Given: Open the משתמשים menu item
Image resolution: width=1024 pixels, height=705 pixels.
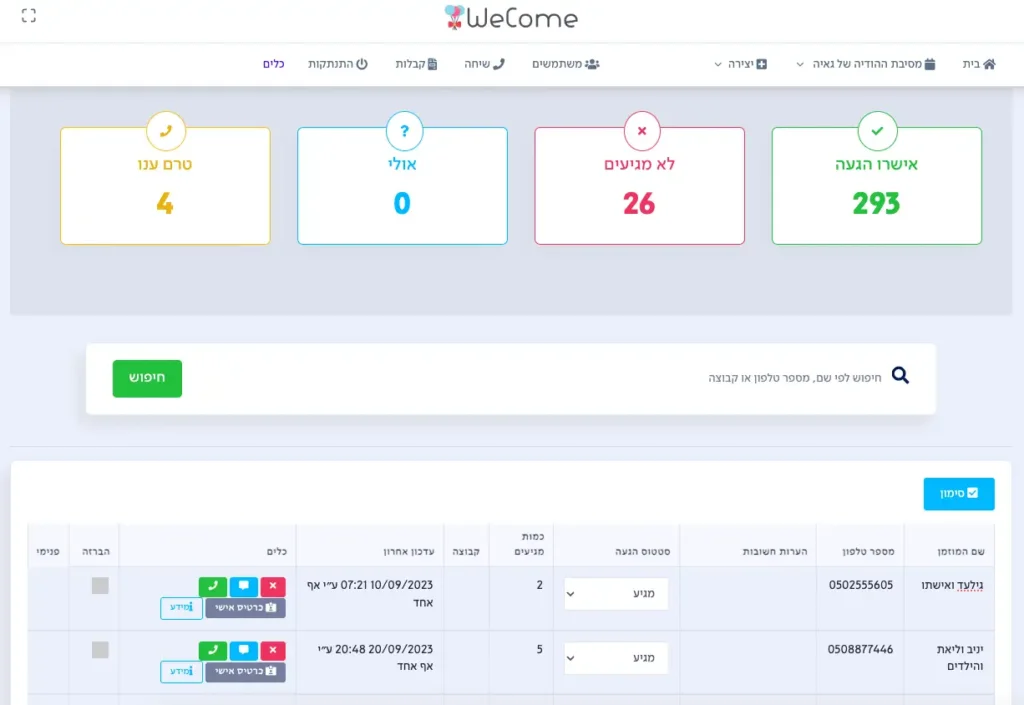Looking at the screenshot, I should tap(565, 64).
